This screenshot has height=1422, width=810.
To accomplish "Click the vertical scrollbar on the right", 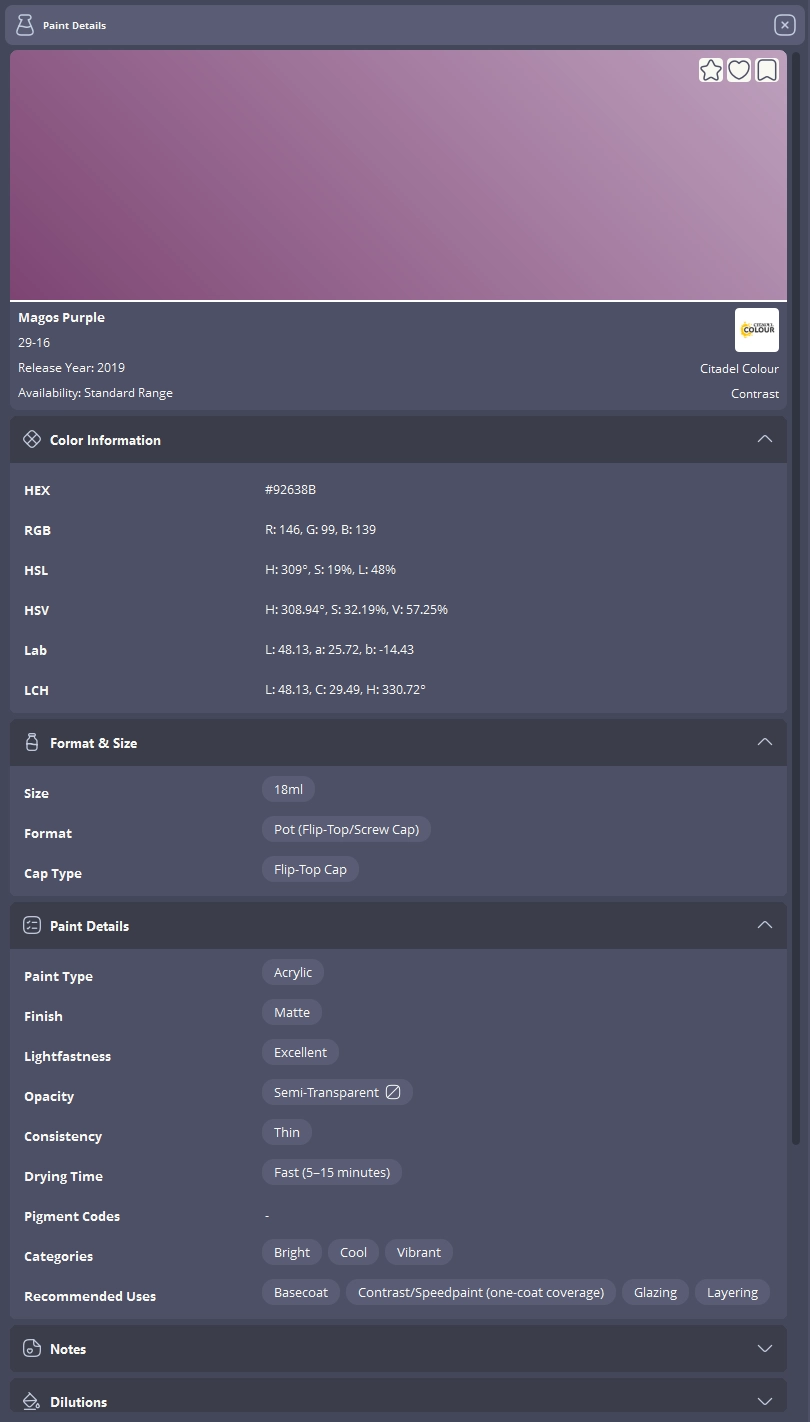I will coord(796,600).
